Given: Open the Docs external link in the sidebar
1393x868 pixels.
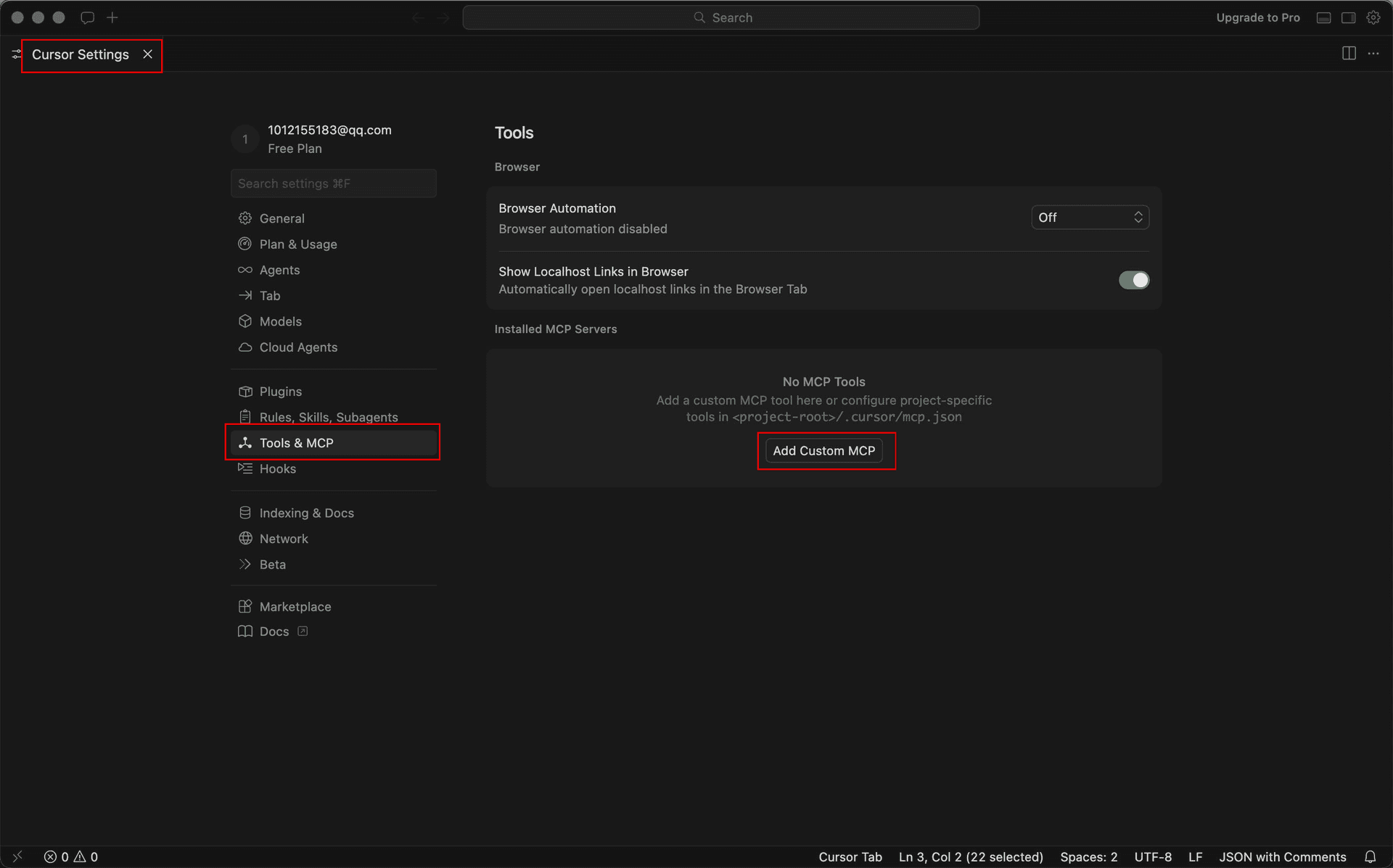Looking at the screenshot, I should coord(274,632).
